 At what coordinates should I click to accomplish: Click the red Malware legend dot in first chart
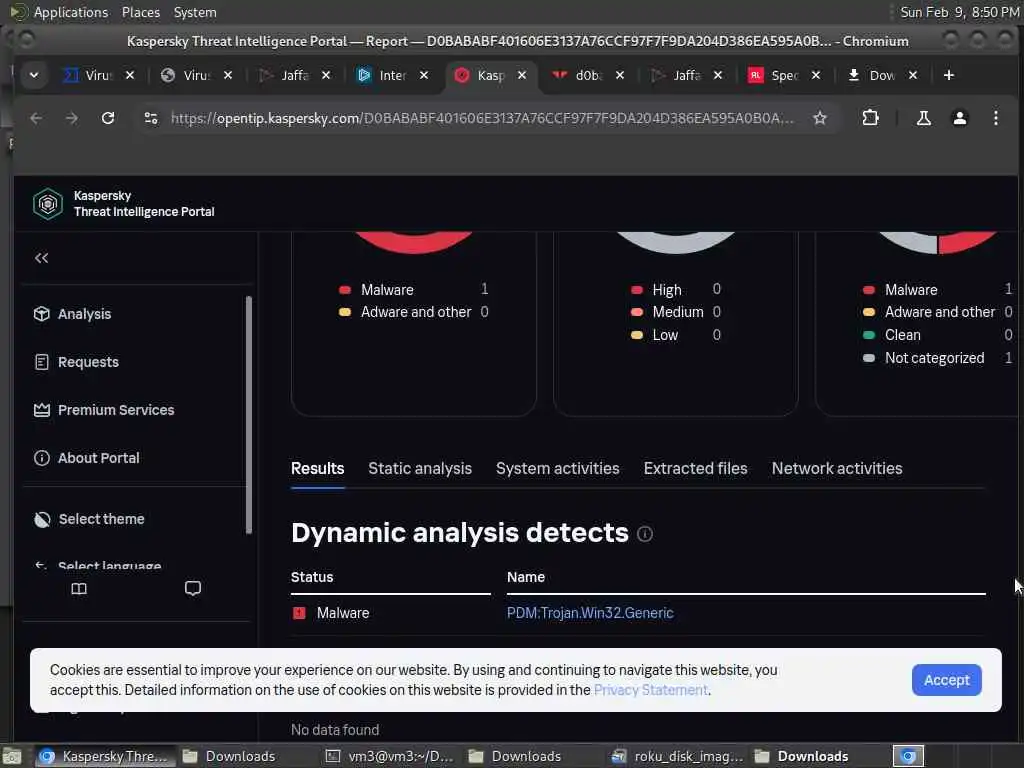point(345,290)
